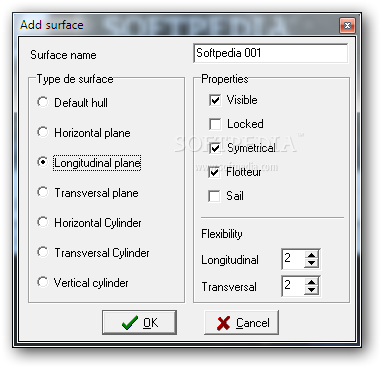The image size is (382, 368).
Task: Click the Surface name text field
Action: 270,53
